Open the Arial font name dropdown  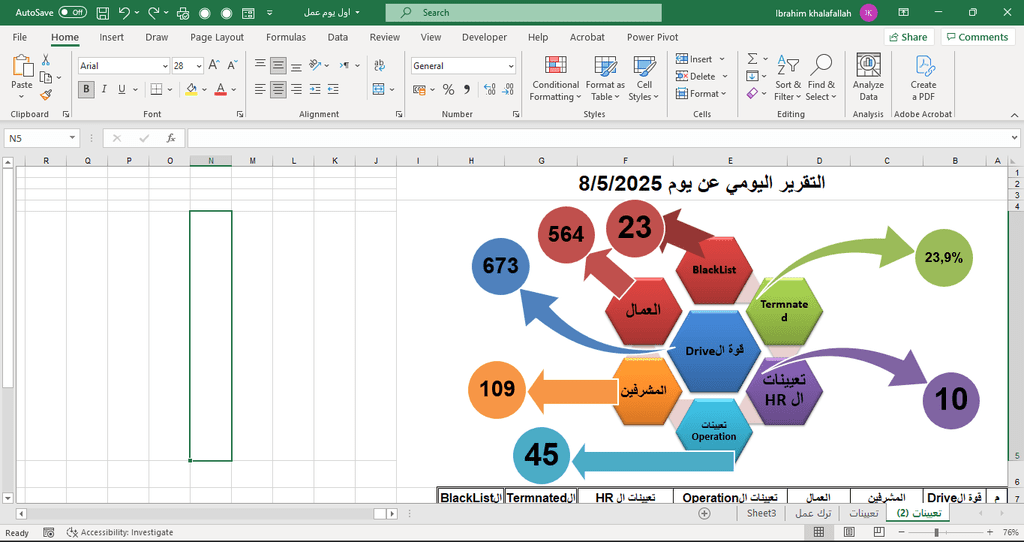(165, 66)
